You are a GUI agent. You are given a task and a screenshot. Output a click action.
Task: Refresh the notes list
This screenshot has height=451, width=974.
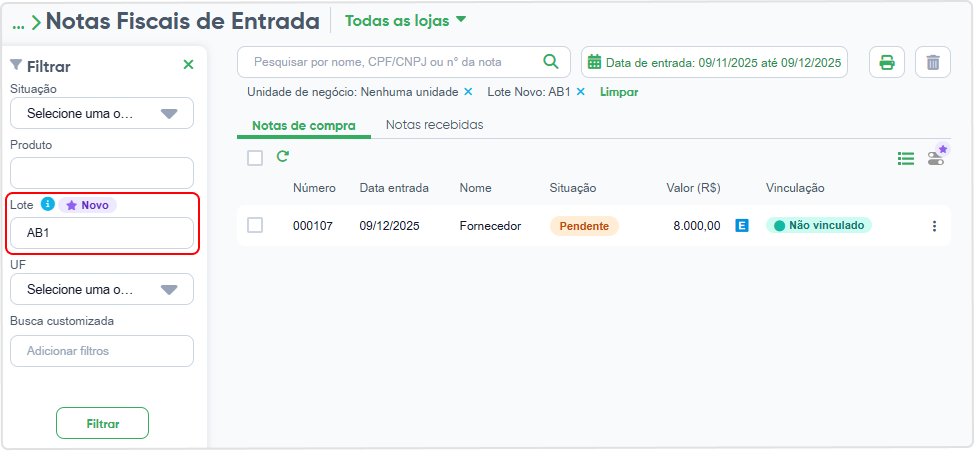coord(283,157)
